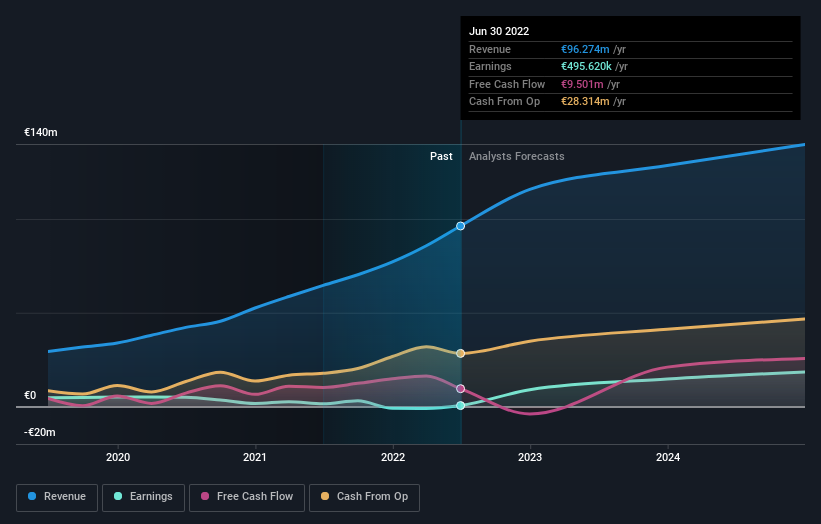Select the 2021 x-axis label

pos(254,457)
